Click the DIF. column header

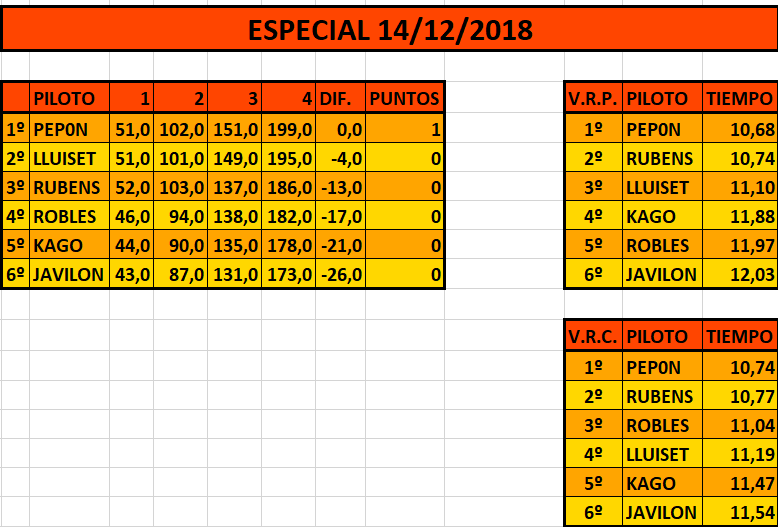(340, 98)
